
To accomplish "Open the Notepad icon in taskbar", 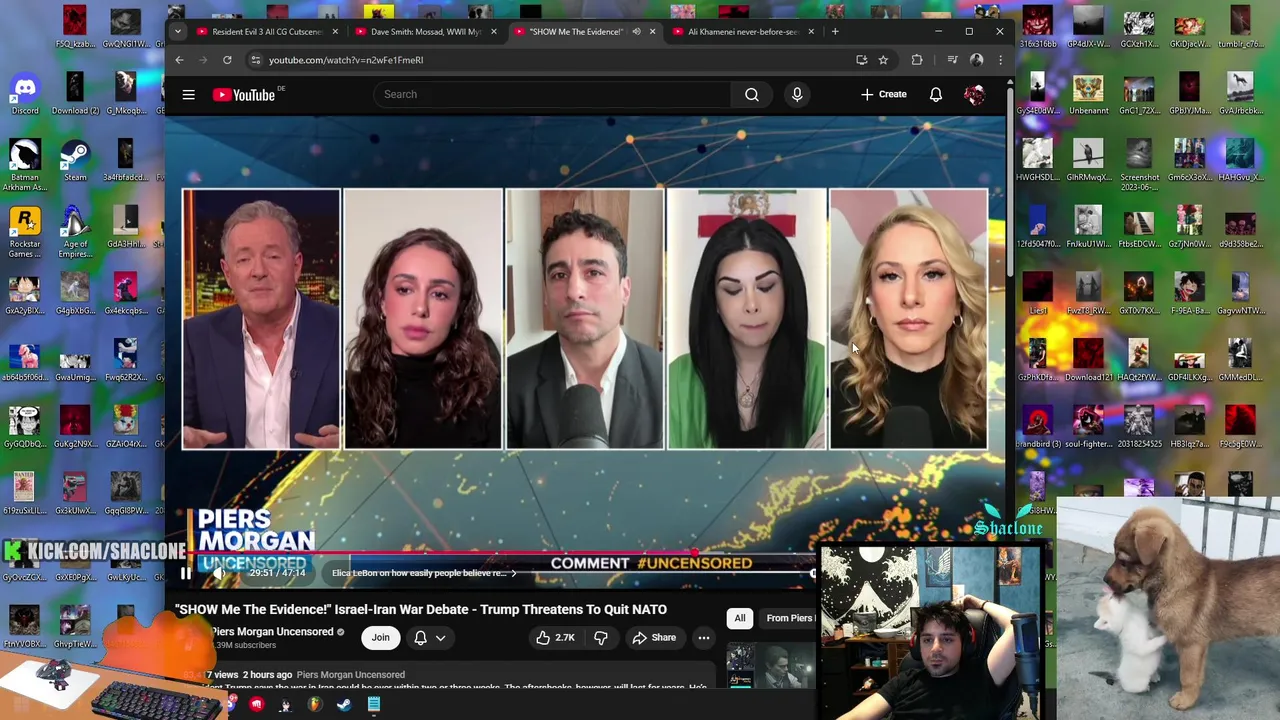I will (x=373, y=705).
